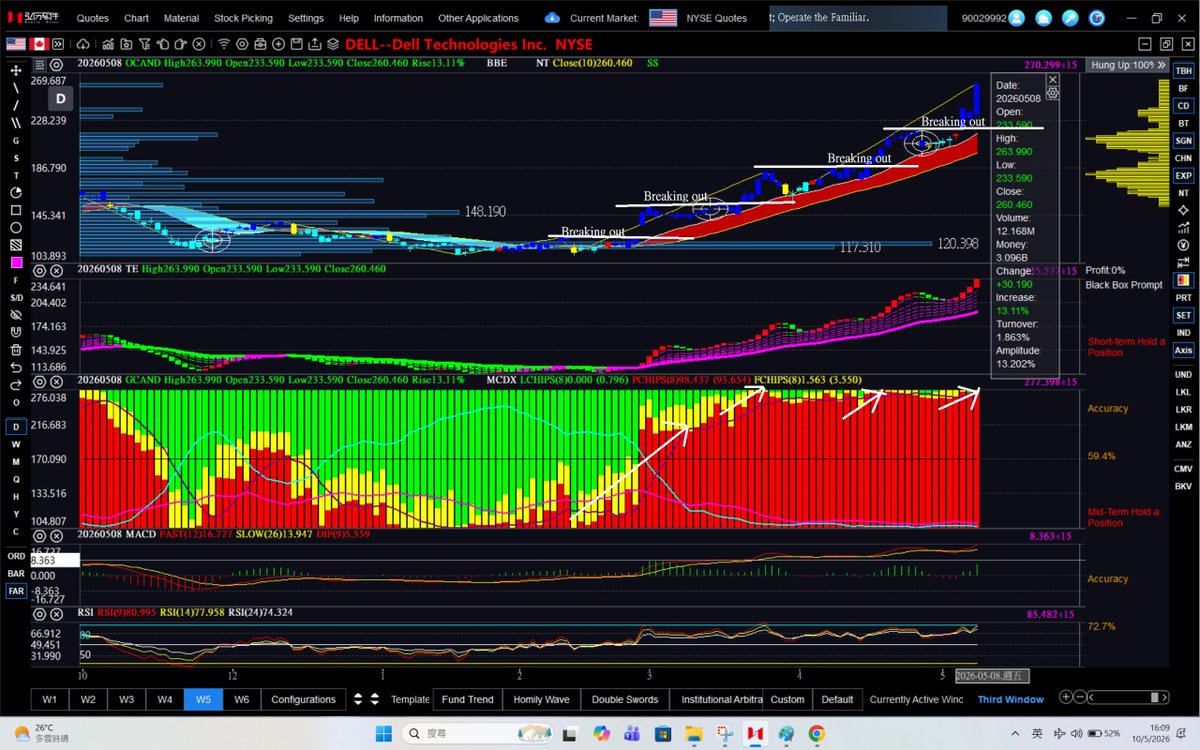Screen dimensions: 1200x750
Task: Expand the Hung Up panel chevron
Action: [x=1163, y=64]
